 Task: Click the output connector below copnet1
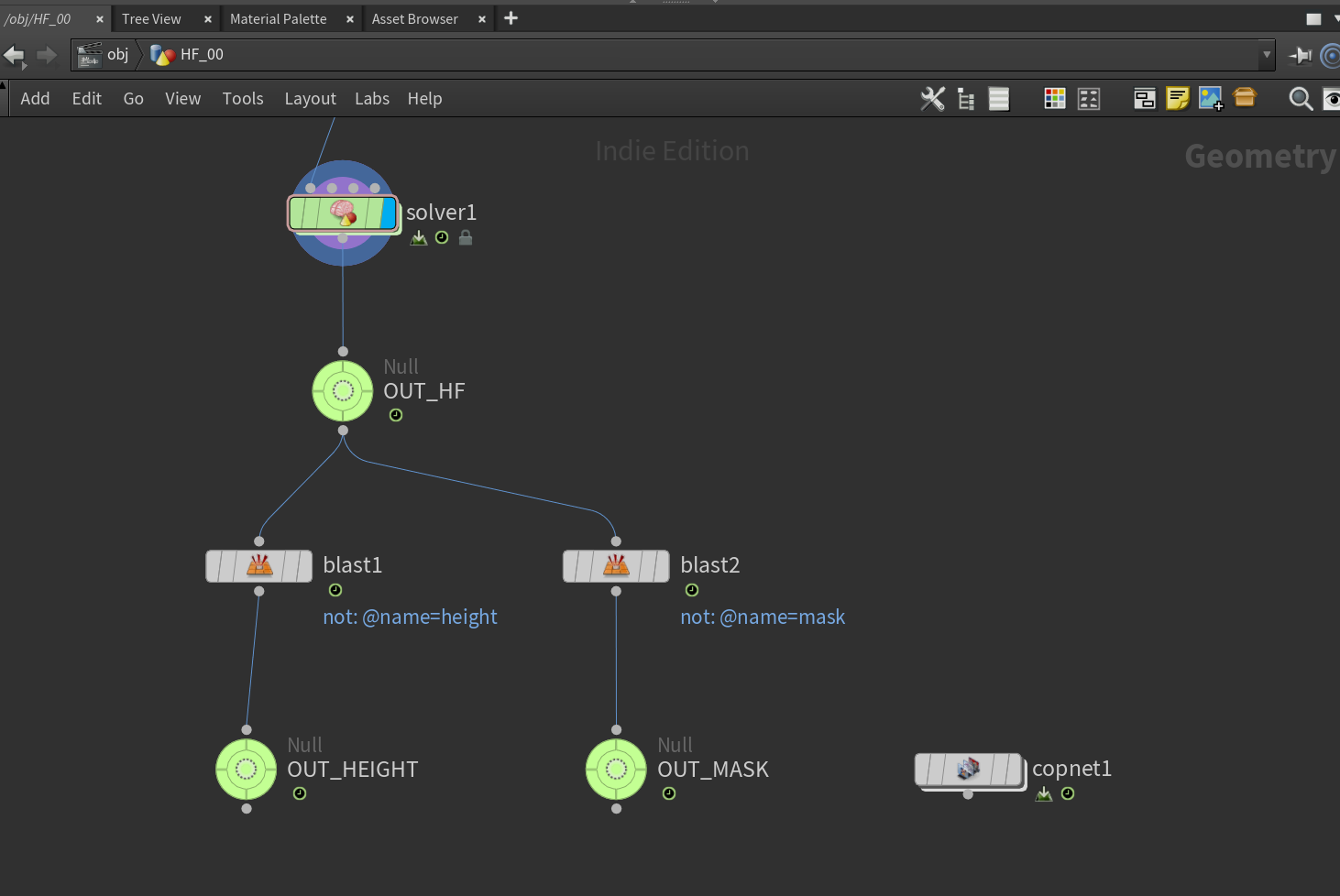(968, 794)
